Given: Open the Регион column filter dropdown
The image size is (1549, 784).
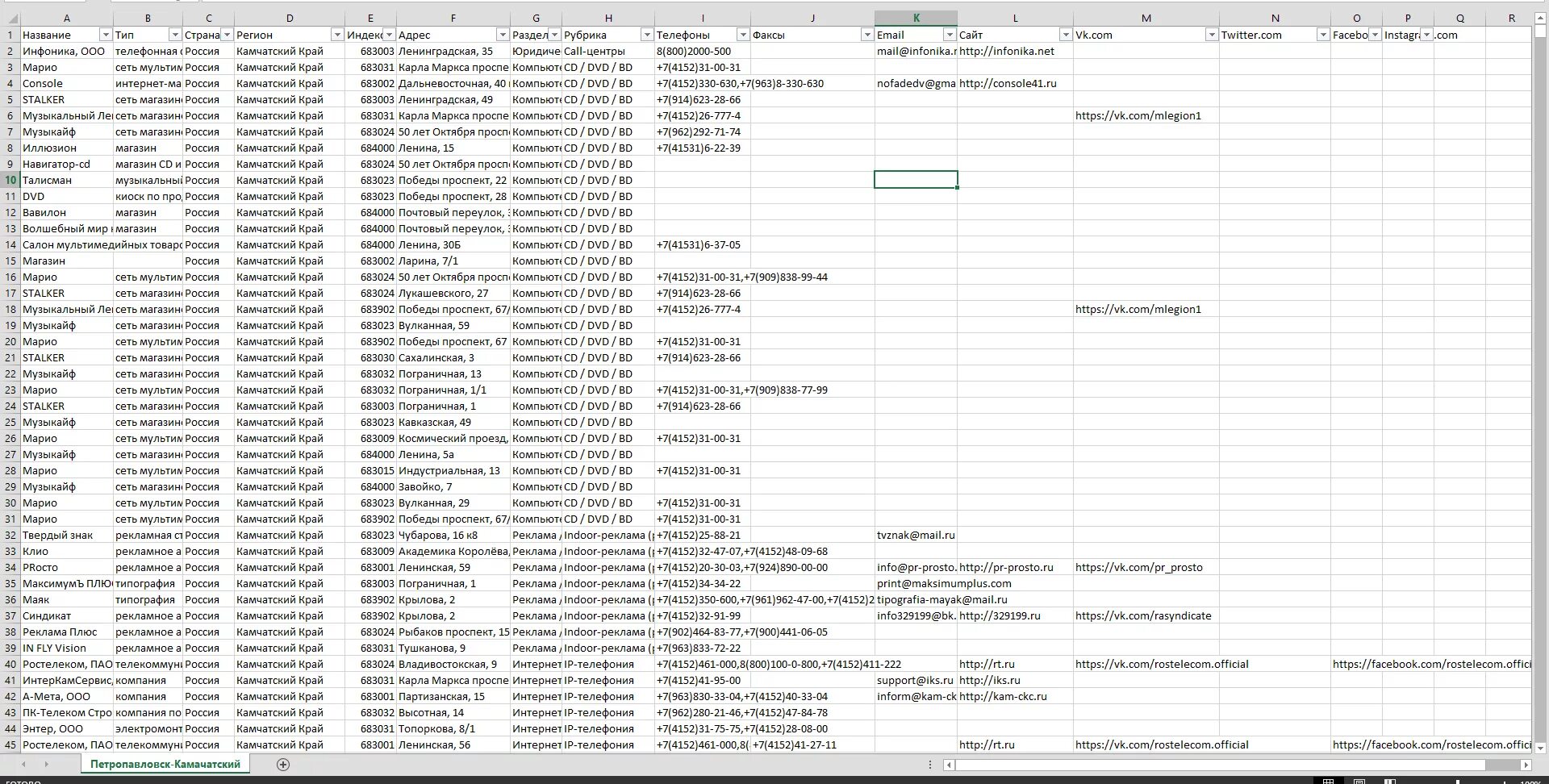Looking at the screenshot, I should point(337,35).
